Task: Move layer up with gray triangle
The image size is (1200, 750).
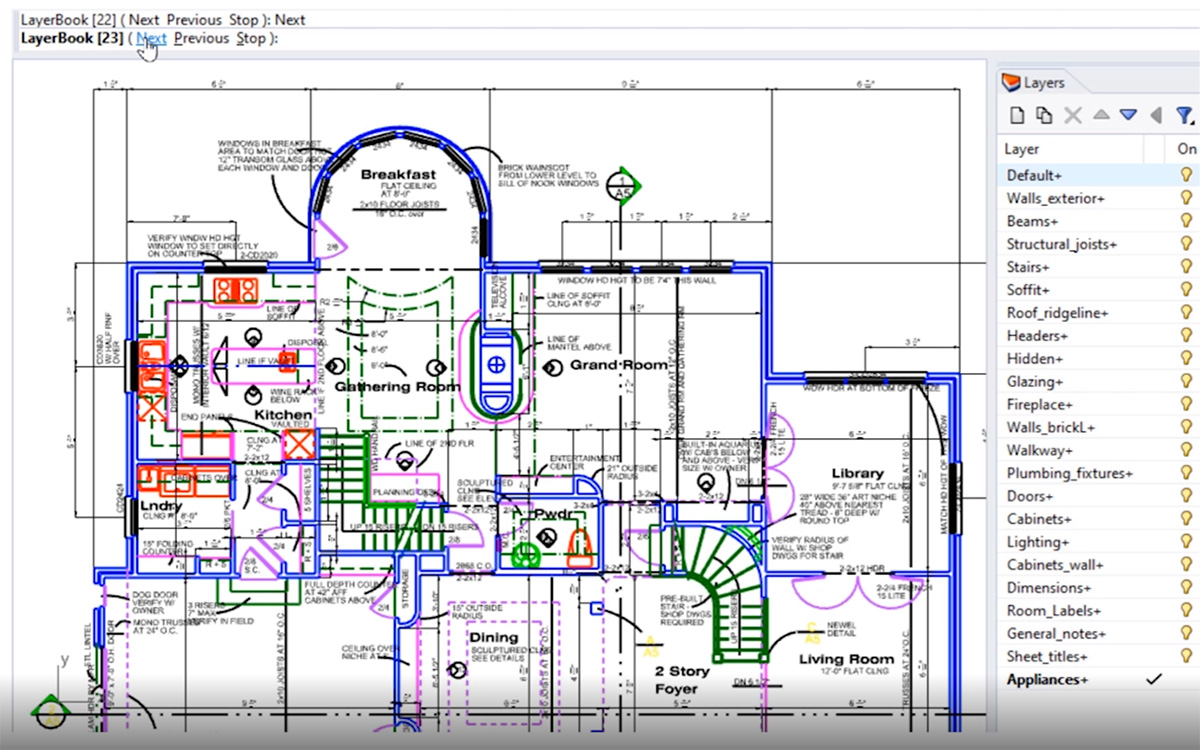Action: (x=1101, y=115)
